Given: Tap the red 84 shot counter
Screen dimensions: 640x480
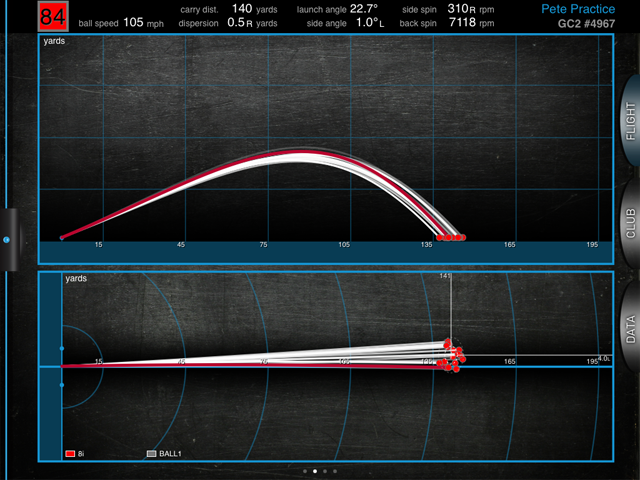Looking at the screenshot, I should click(53, 15).
